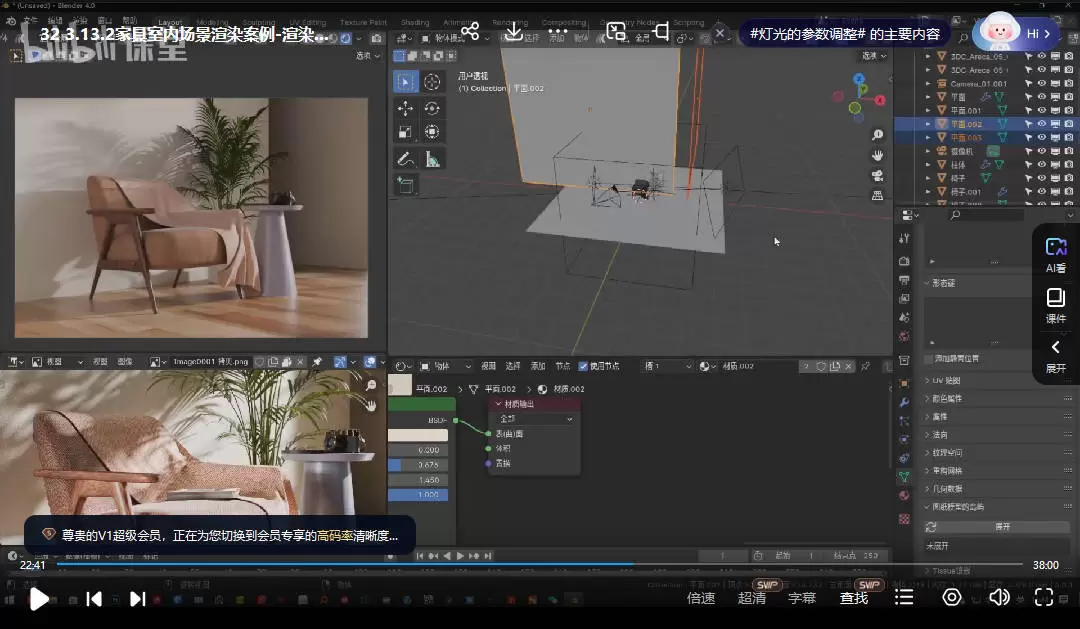The image size is (1080, 629).
Task: Toggle selectability arrow for 柱体 row
Action: click(1028, 165)
